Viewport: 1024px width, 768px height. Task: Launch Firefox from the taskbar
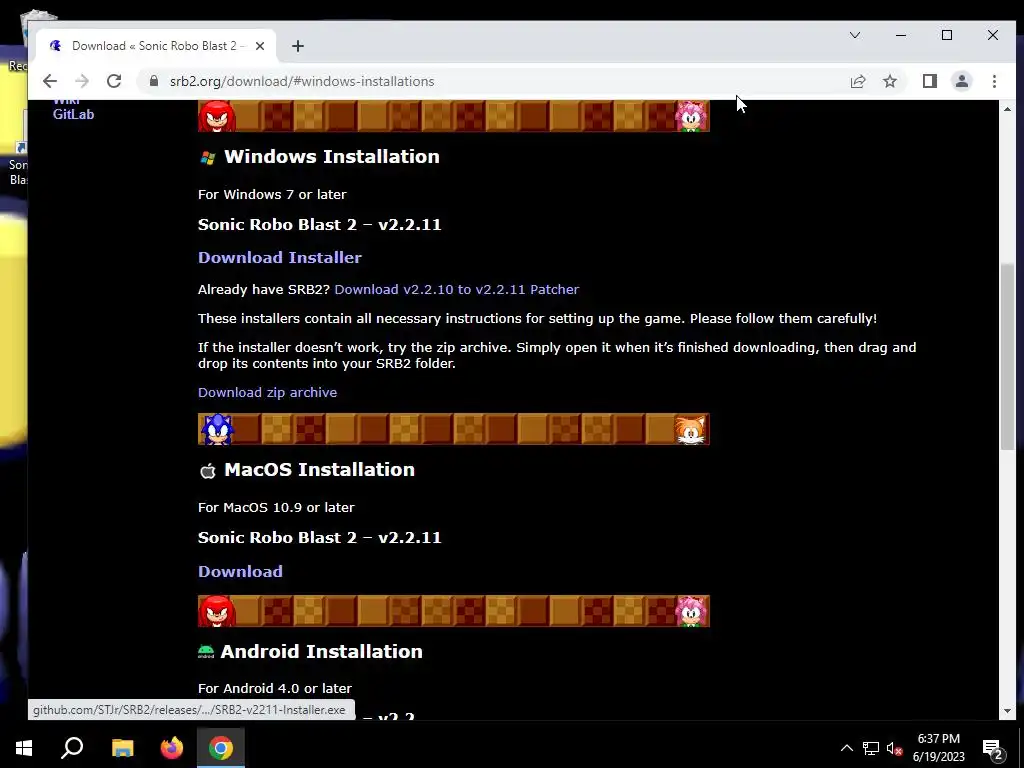click(172, 748)
